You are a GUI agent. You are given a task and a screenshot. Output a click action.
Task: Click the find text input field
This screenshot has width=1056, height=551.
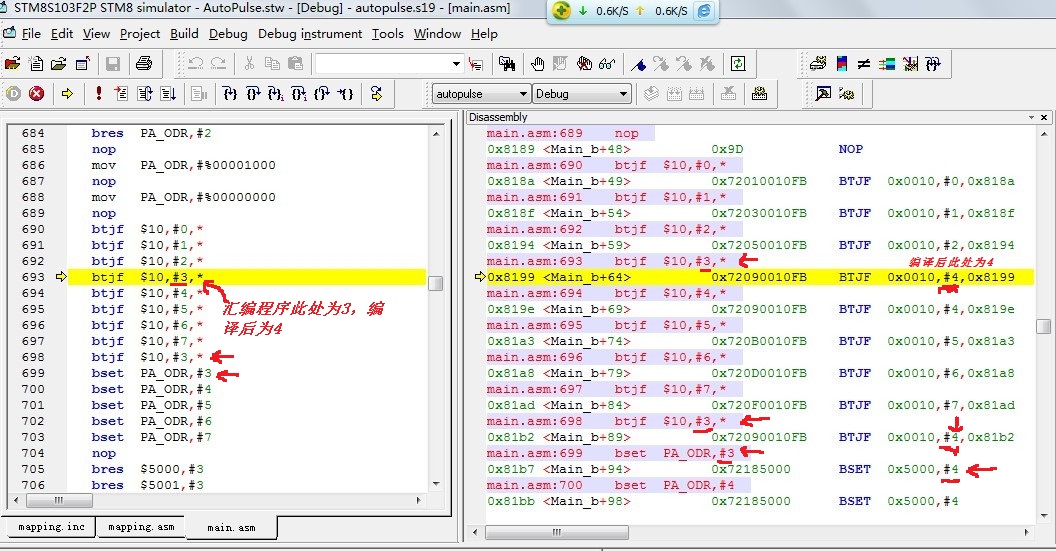(382, 64)
